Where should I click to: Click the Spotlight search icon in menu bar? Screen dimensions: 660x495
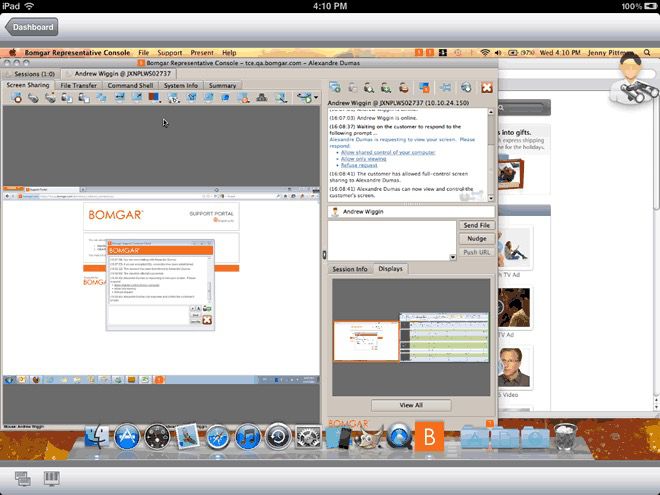coord(647,53)
